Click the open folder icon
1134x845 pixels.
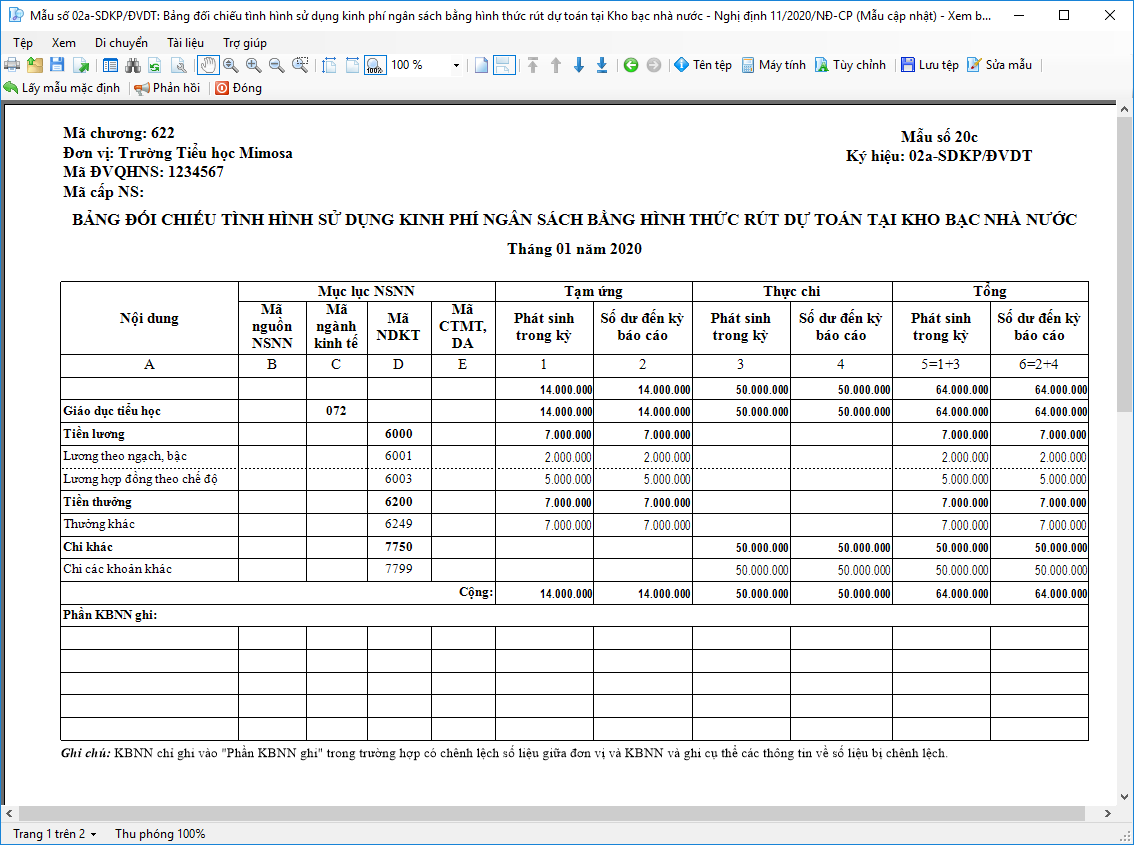pos(35,65)
